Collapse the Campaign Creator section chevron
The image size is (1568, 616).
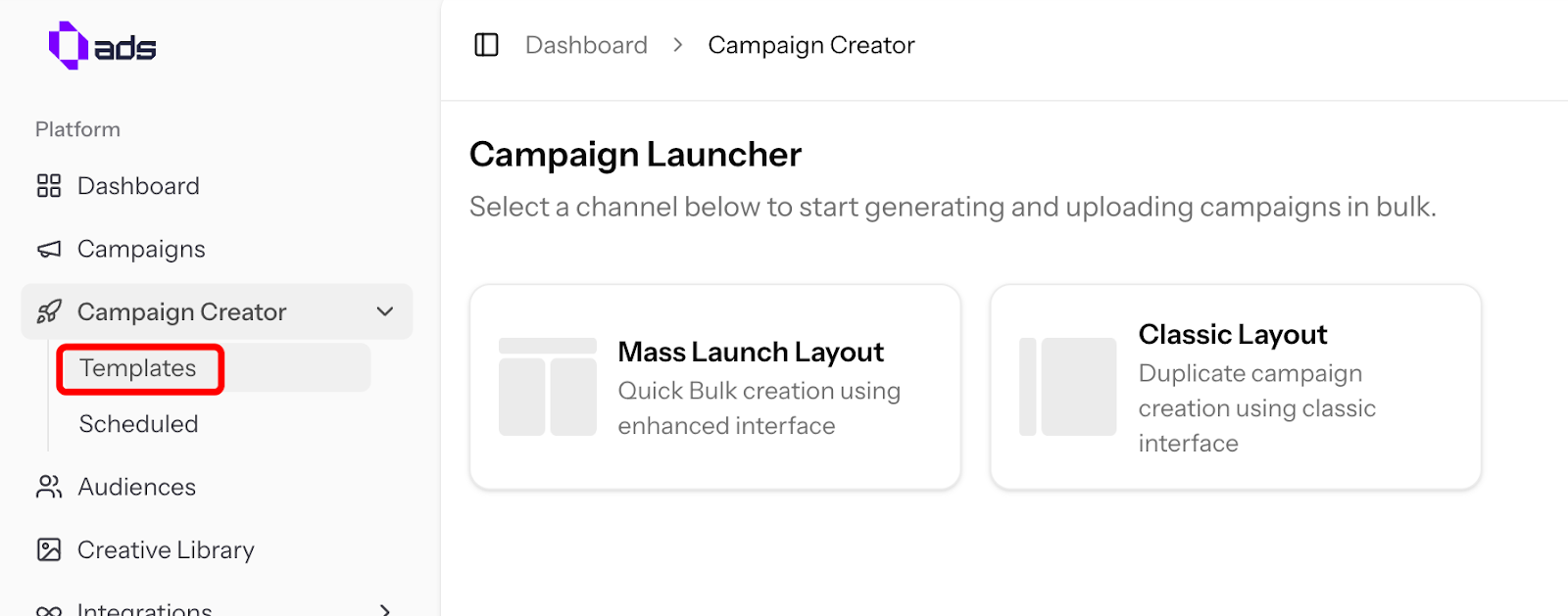[x=384, y=310]
